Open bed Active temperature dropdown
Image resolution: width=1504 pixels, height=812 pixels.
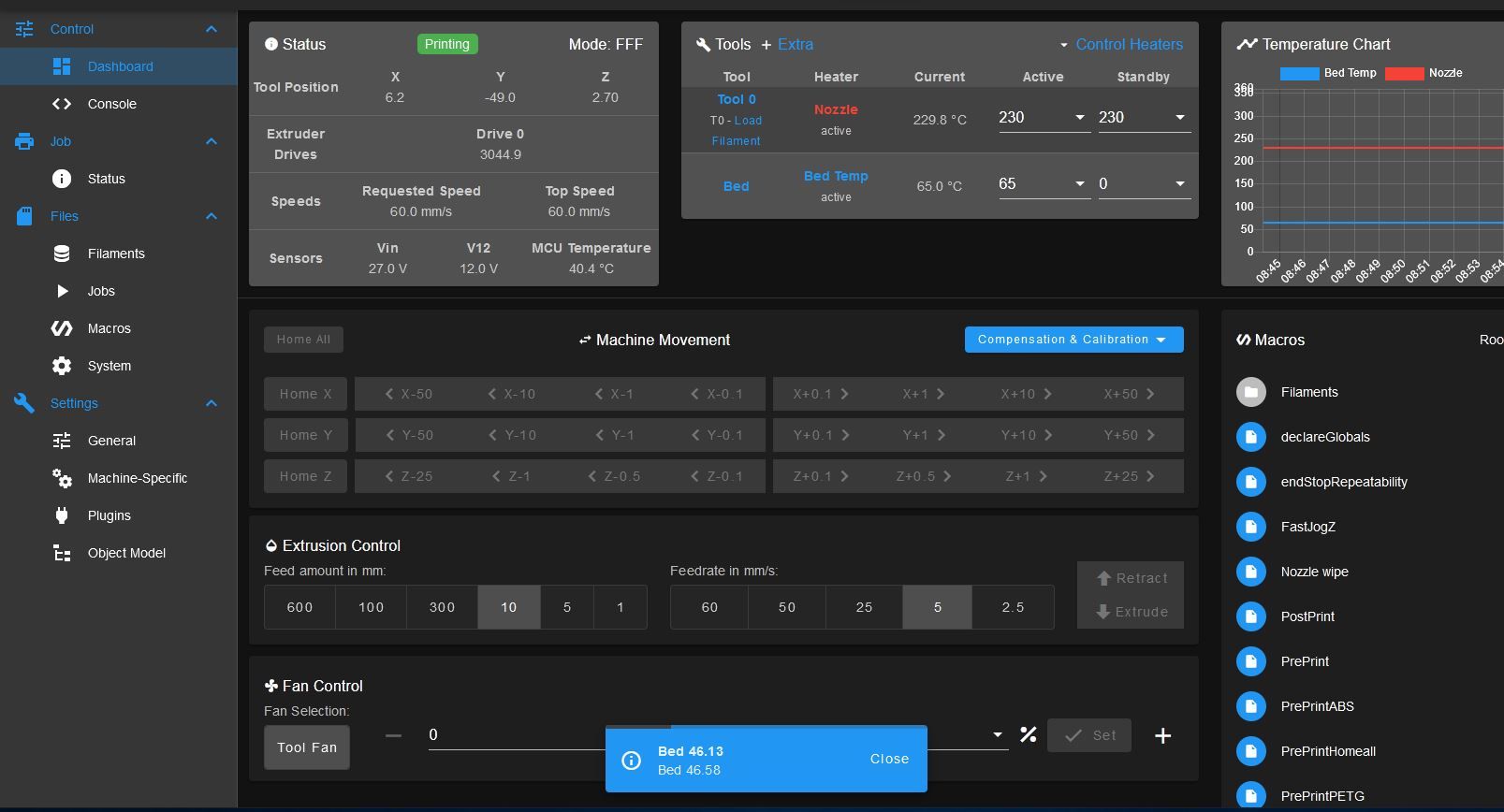pyautogui.click(x=1079, y=184)
